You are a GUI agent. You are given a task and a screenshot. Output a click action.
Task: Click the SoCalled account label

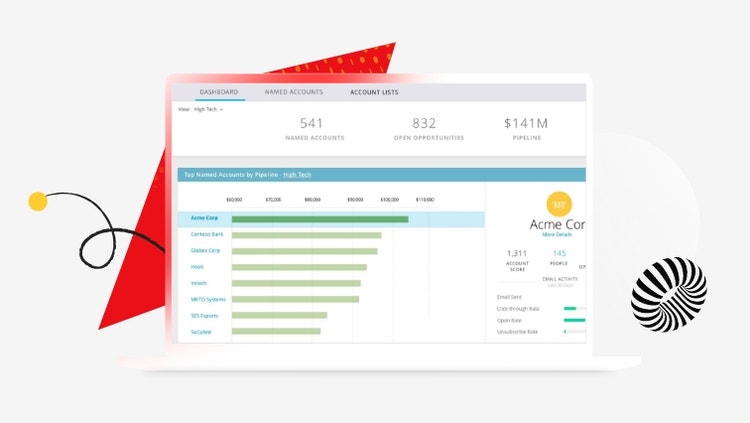(x=203, y=331)
